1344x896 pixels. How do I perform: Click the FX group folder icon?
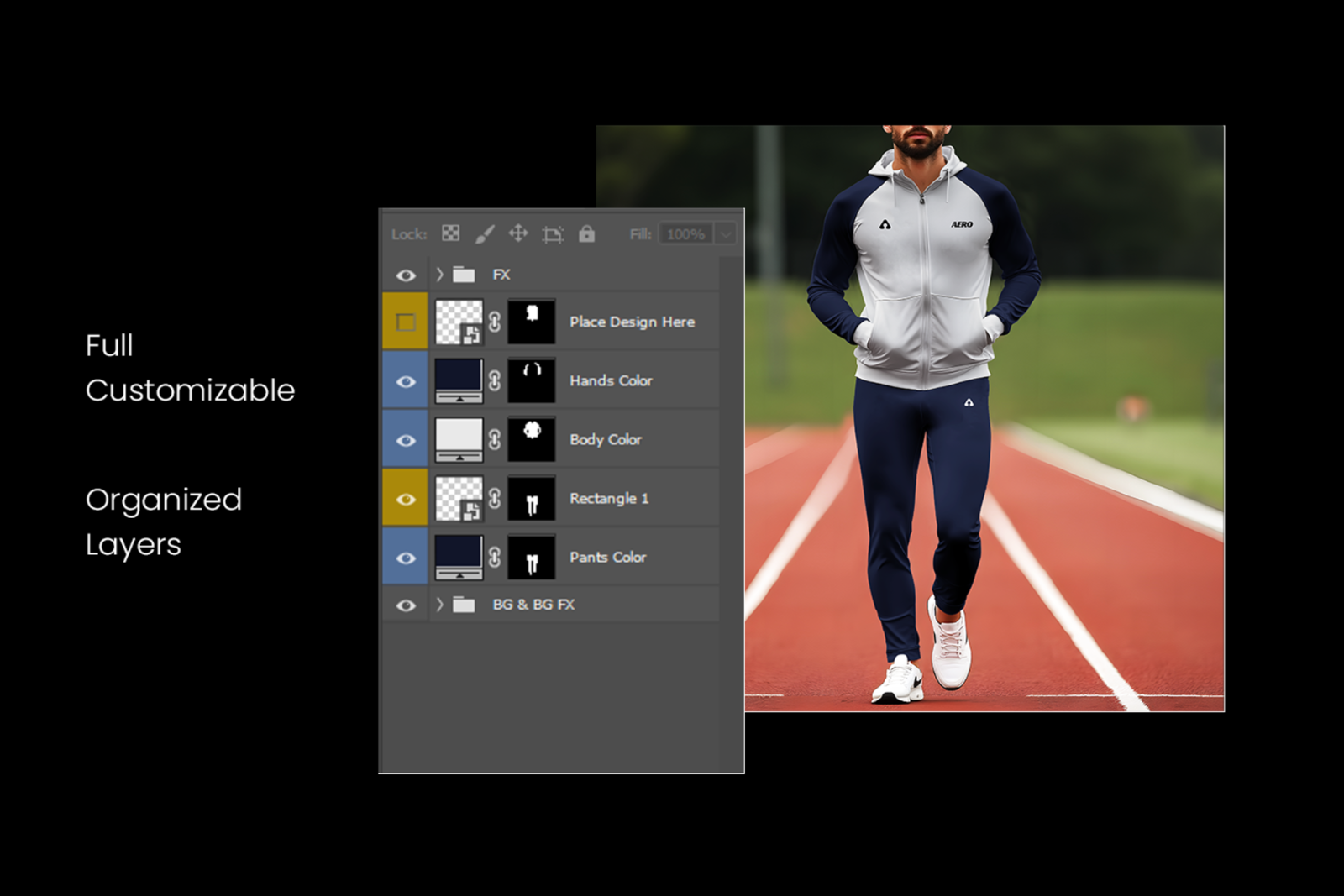coord(464,273)
